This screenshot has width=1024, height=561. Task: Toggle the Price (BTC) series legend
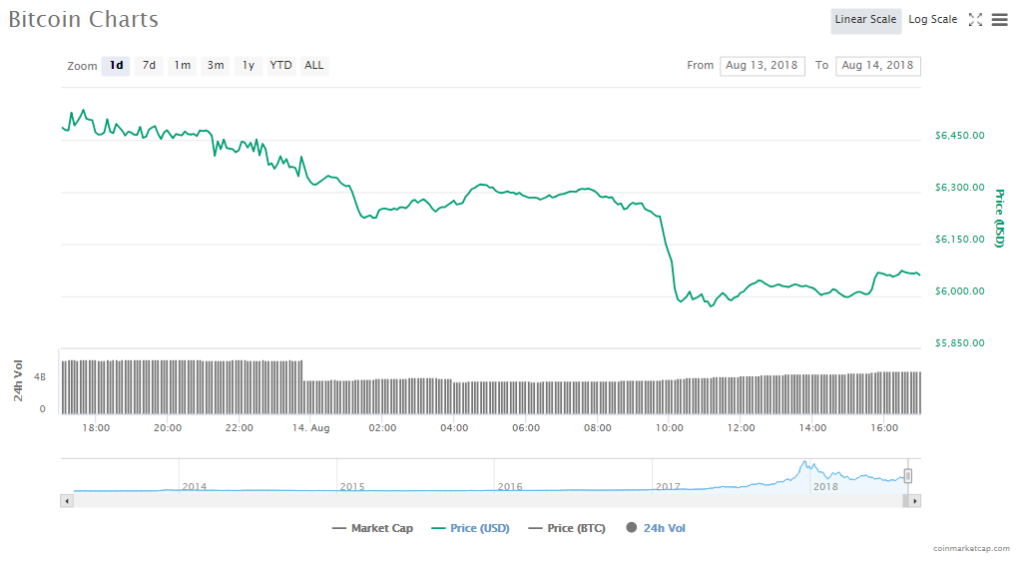566,528
